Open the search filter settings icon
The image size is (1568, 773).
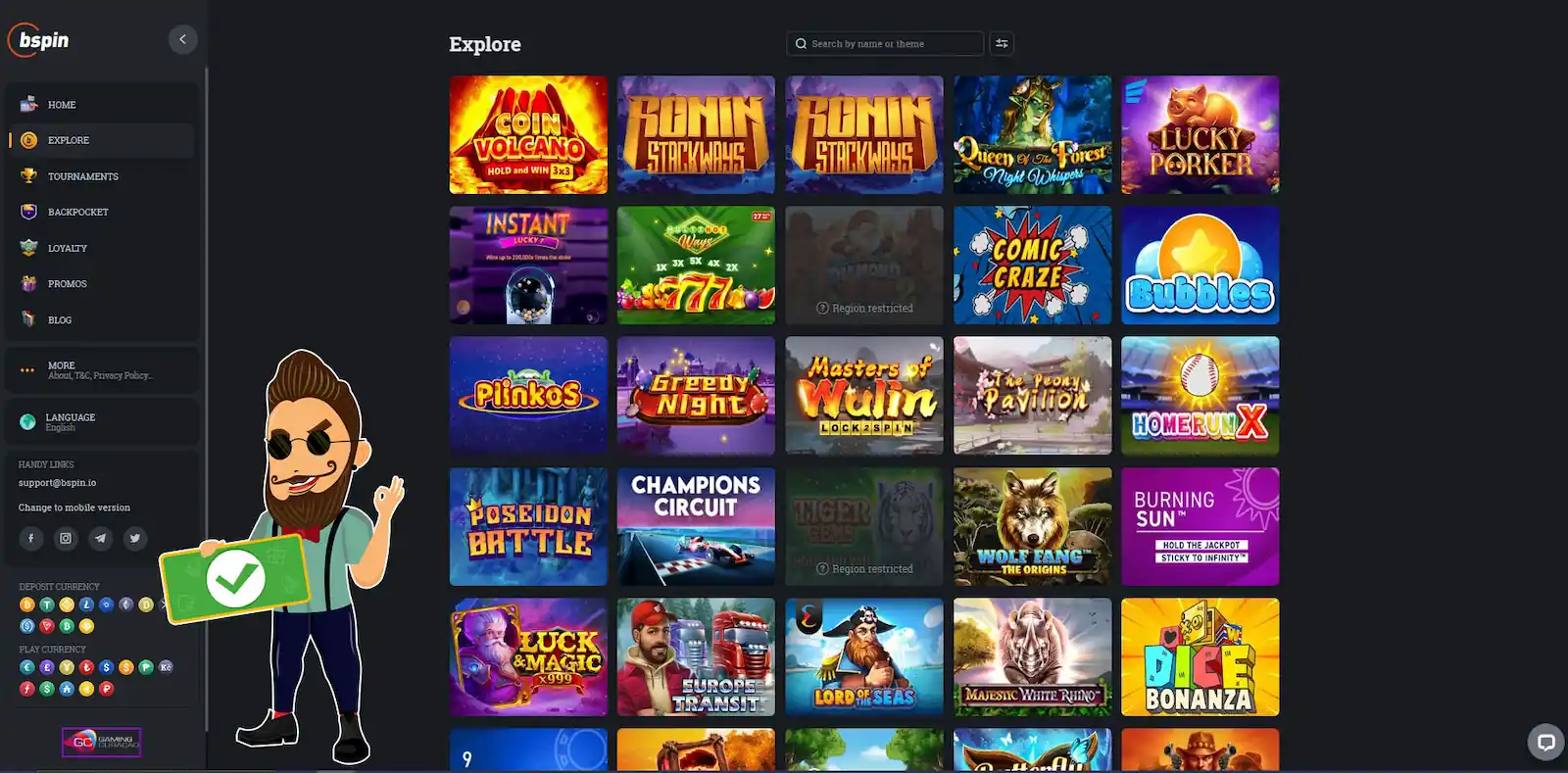click(x=1002, y=43)
